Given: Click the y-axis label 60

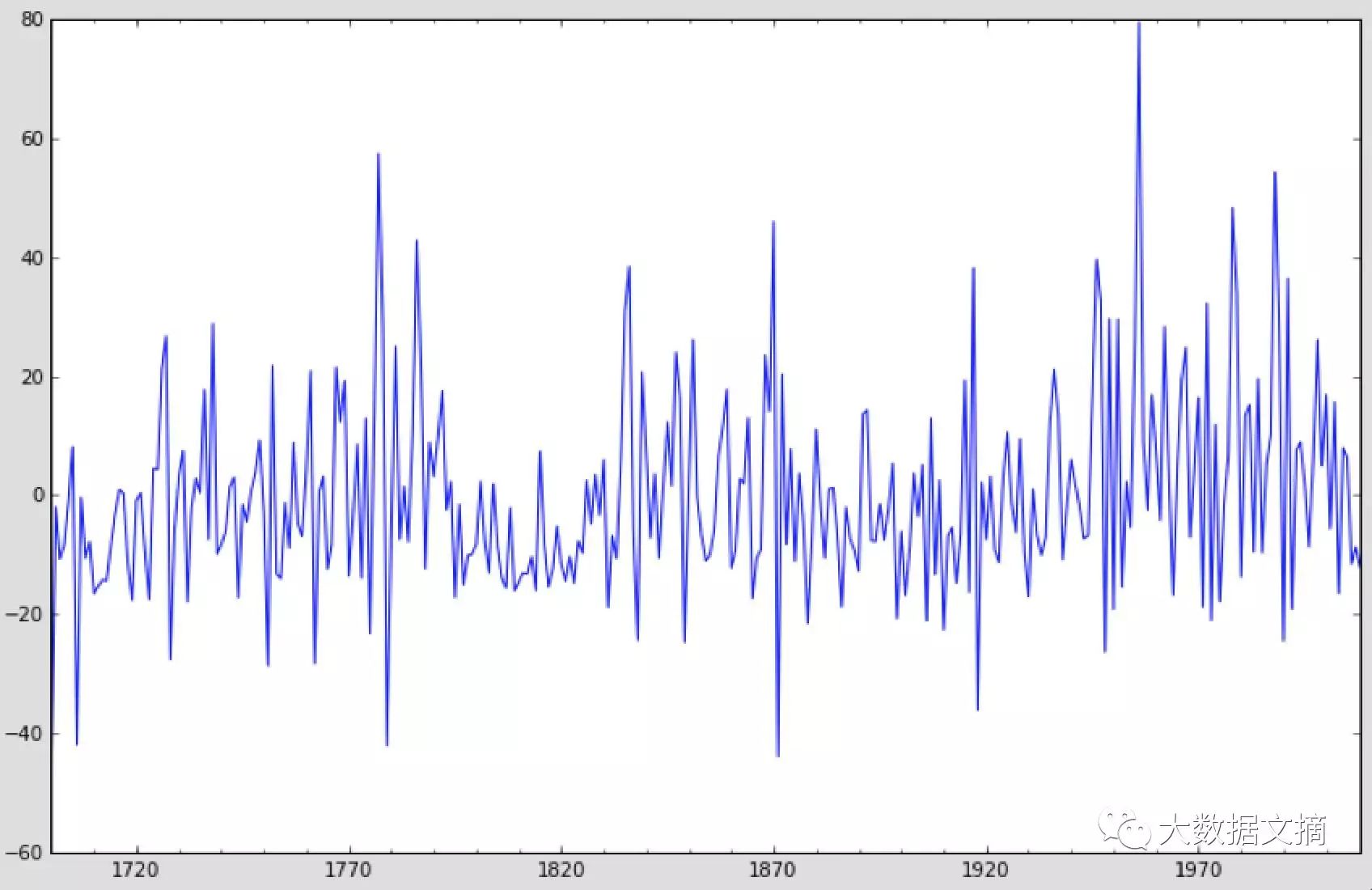Looking at the screenshot, I should pyautogui.click(x=32, y=139).
